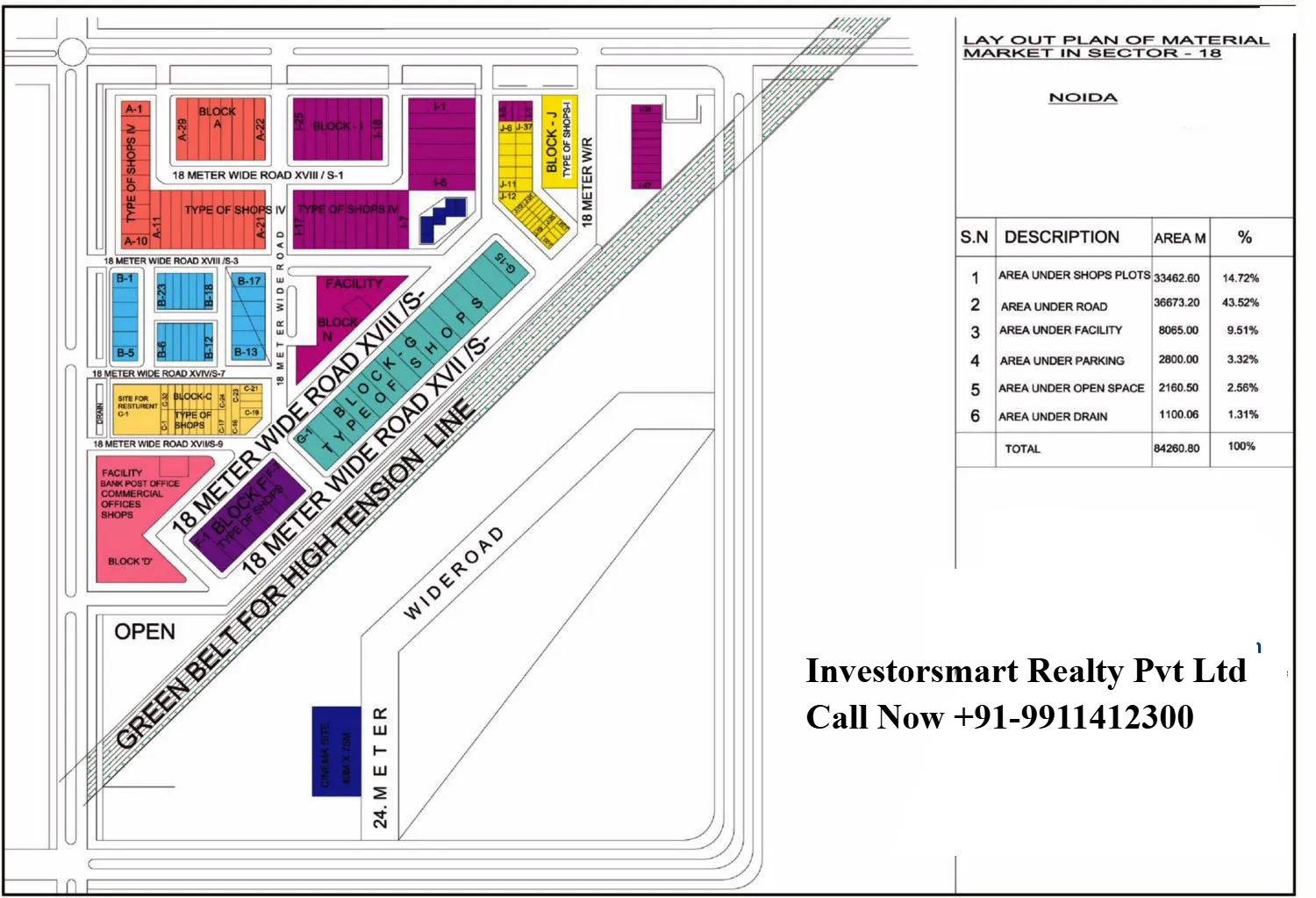Click the DESCRIPTION column header
This screenshot has width=1316, height=898.
(x=1062, y=237)
